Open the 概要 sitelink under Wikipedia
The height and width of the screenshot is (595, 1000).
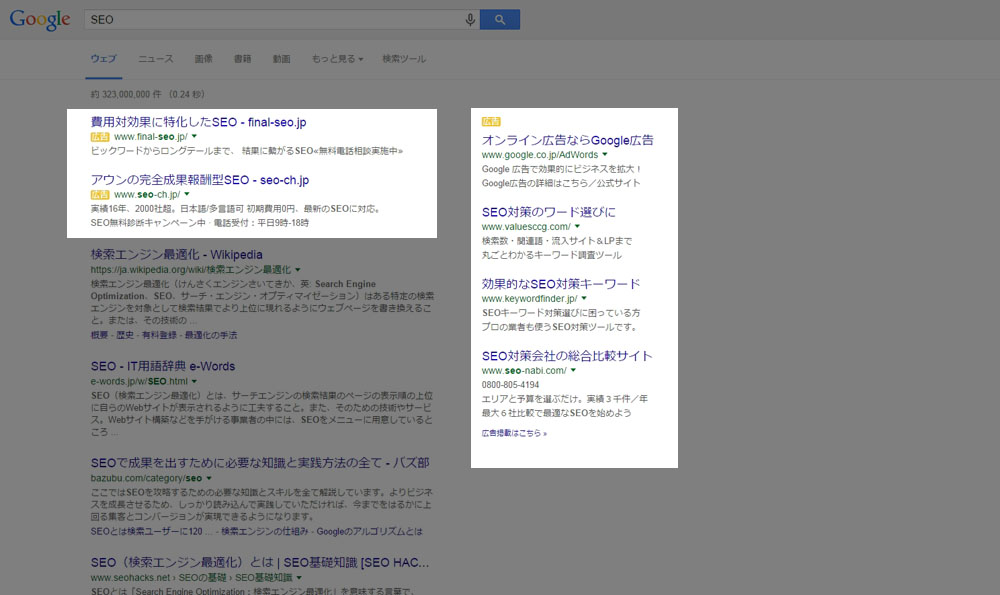click(99, 335)
